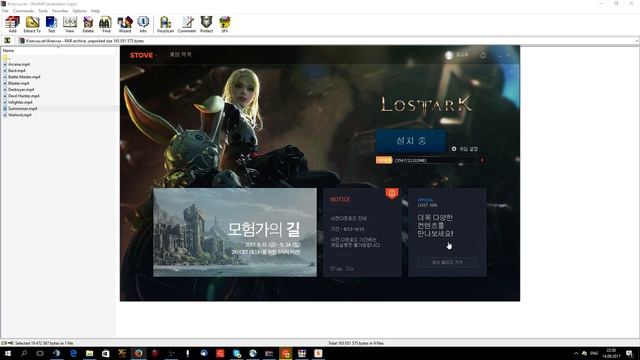Select Blaster.mp4 in the file list
Viewport: 640px width, 360px height.
pos(18,83)
